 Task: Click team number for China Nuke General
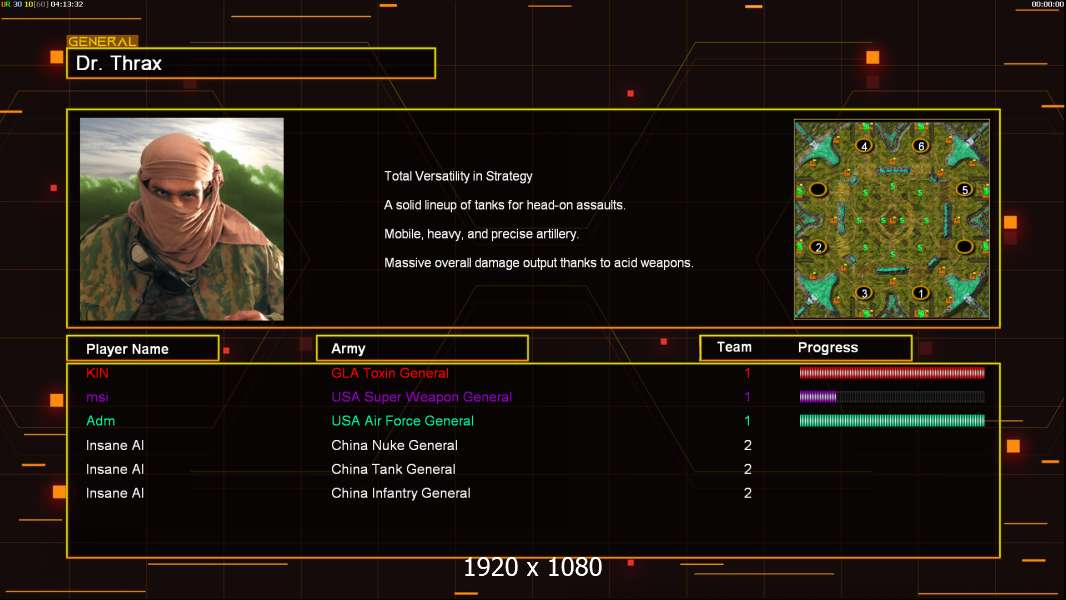[748, 445]
